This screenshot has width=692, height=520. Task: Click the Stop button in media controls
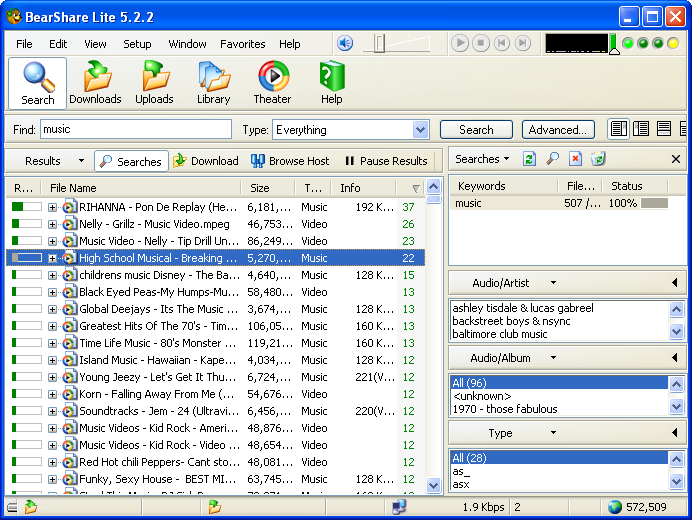point(481,43)
